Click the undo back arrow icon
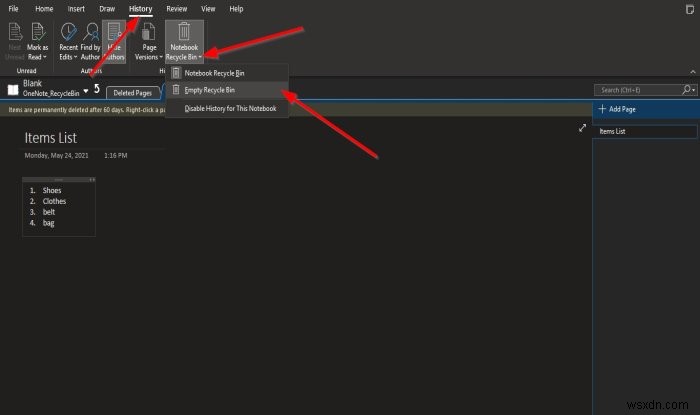Viewport: 700px width, 415px height. [97, 89]
